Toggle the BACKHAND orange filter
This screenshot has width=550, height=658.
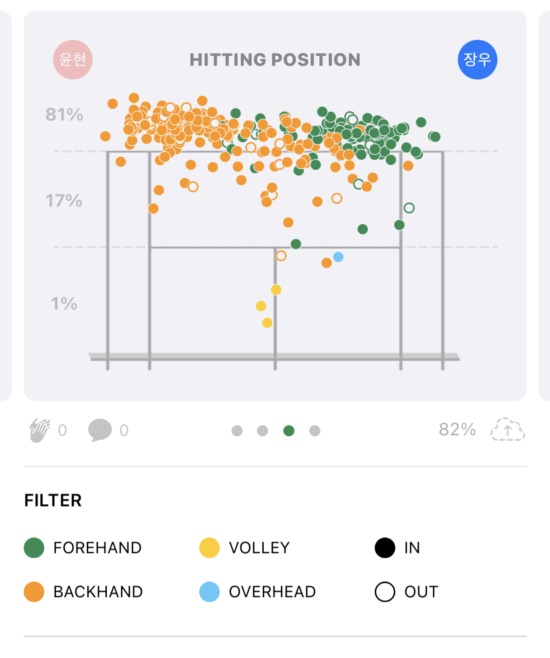(83, 592)
